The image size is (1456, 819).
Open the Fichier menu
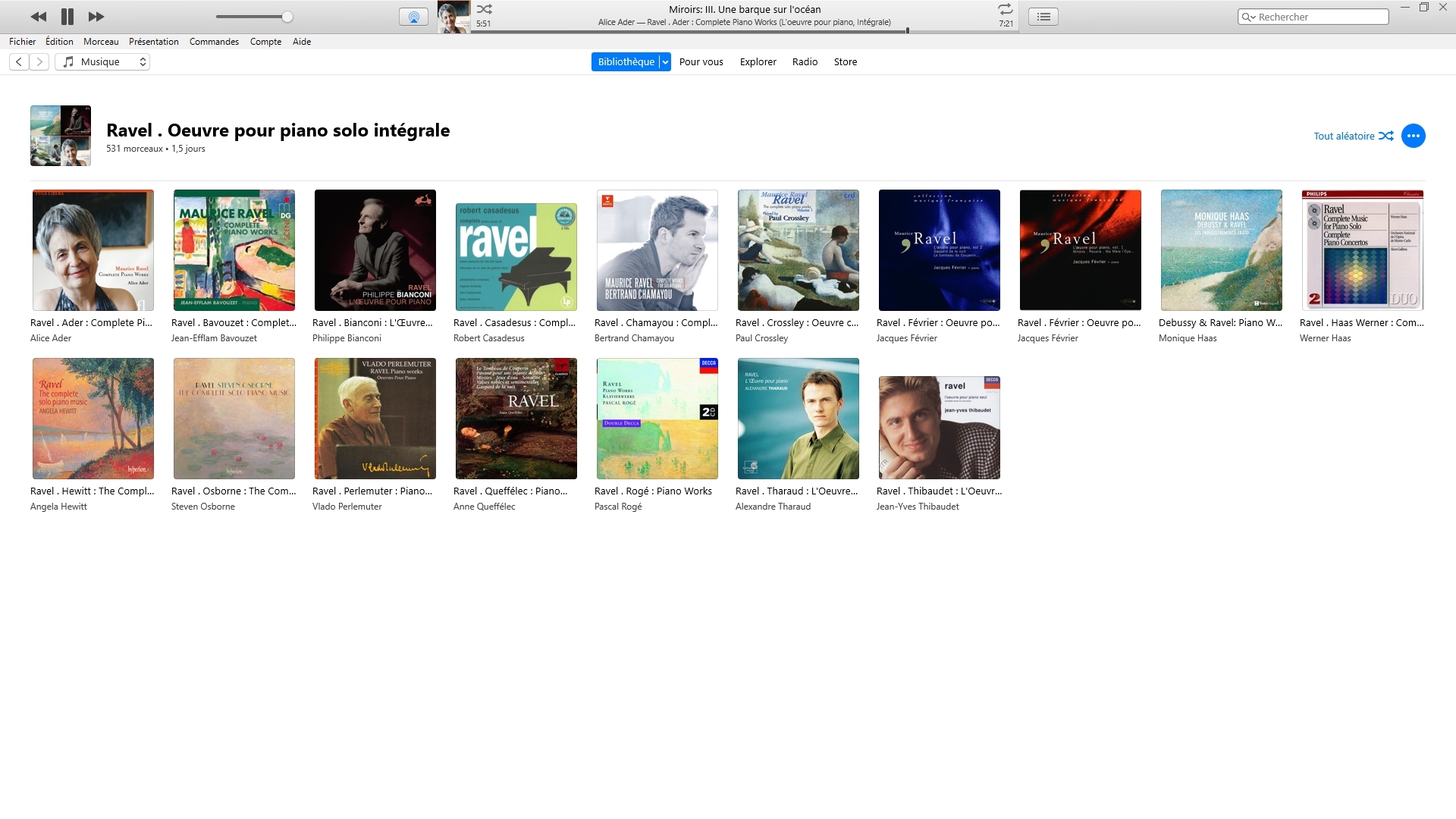(x=23, y=42)
